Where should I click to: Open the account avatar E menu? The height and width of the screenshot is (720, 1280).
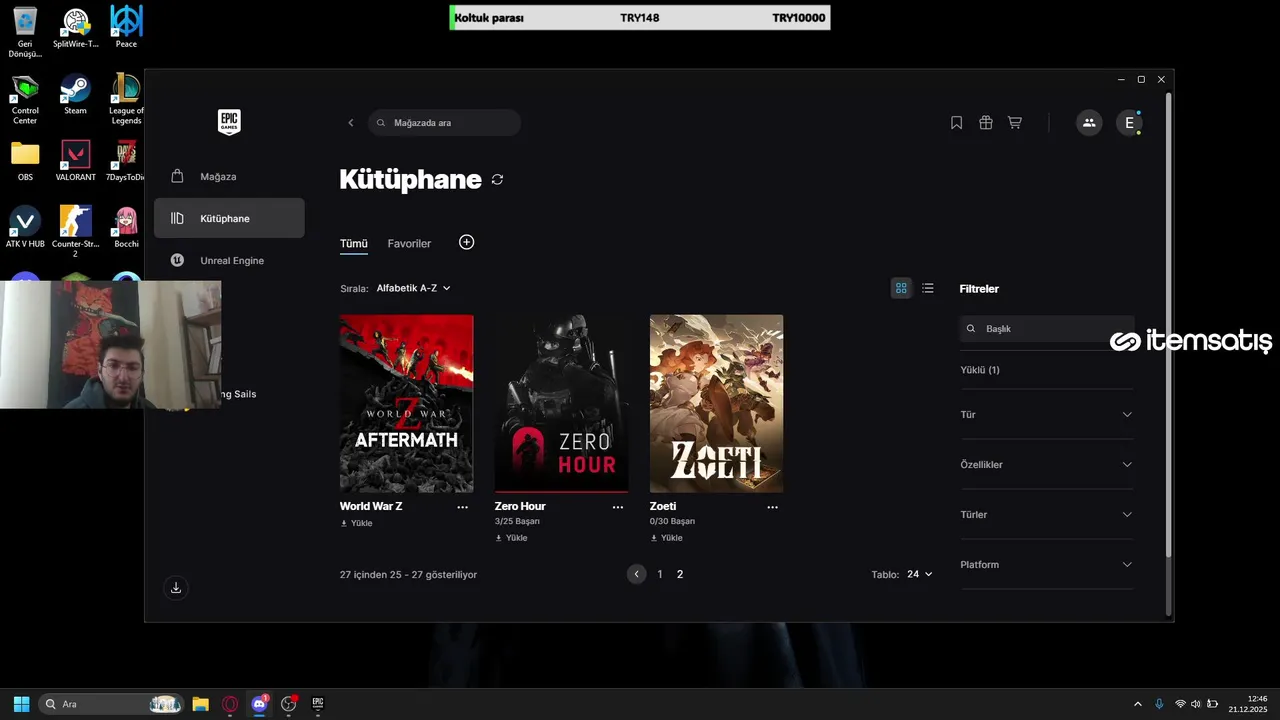pos(1129,123)
